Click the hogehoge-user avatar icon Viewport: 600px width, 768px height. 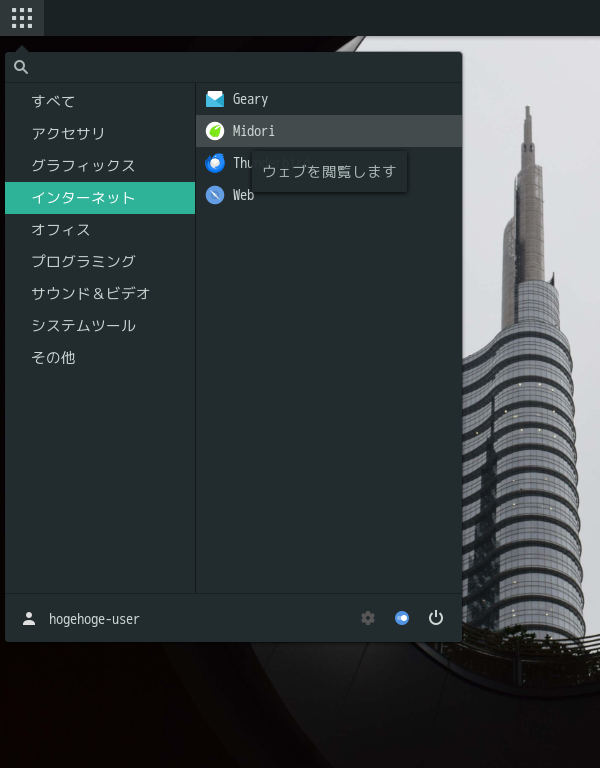pos(29,619)
